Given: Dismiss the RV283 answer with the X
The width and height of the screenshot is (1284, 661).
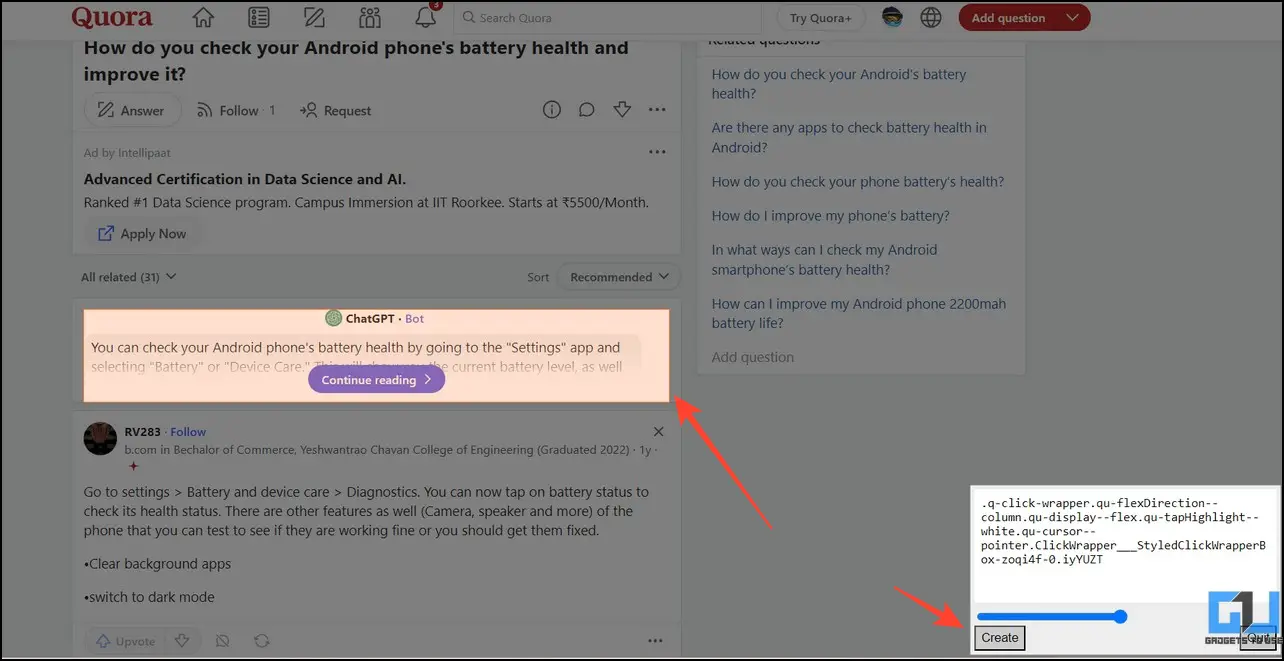Looking at the screenshot, I should click(x=658, y=432).
